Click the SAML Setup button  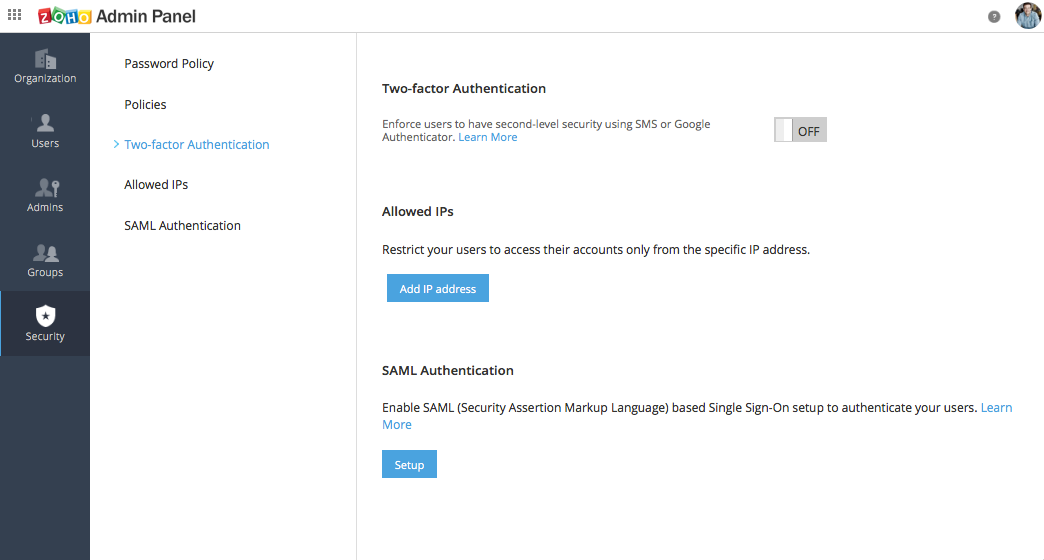409,464
